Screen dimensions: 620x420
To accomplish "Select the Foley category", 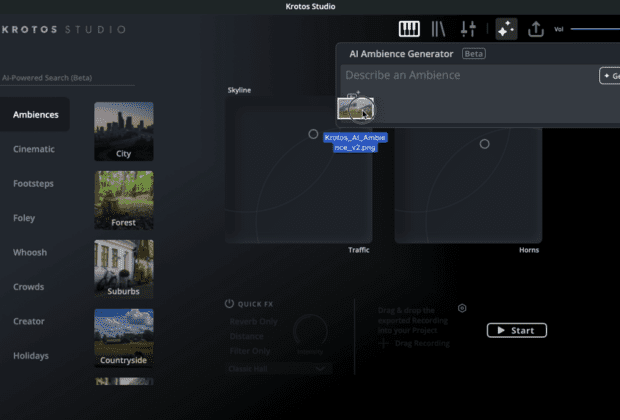I will pyautogui.click(x=24, y=218).
